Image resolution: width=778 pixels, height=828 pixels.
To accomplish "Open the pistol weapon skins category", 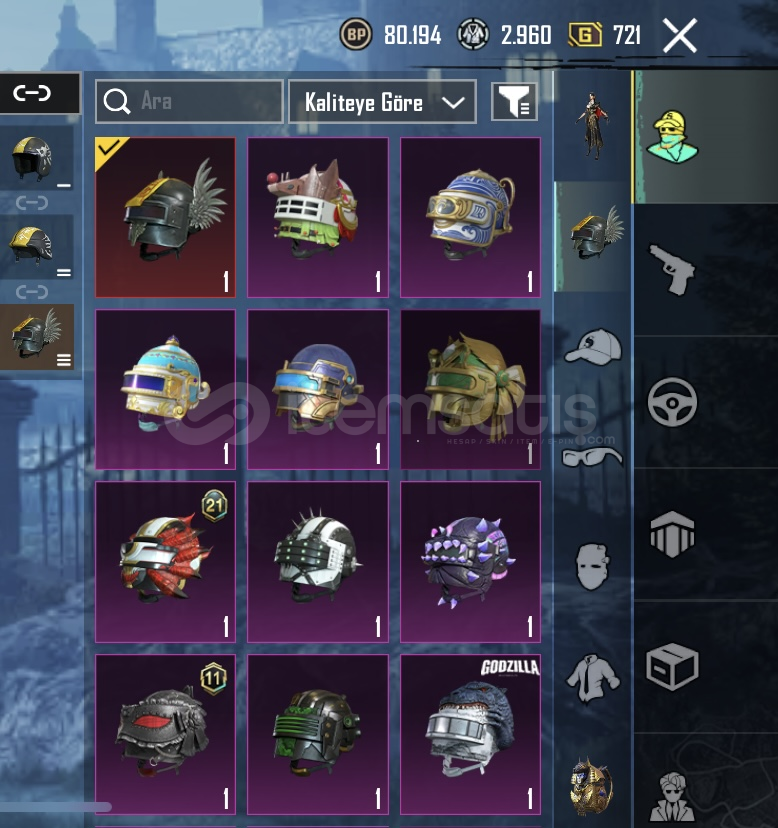I will [x=671, y=269].
